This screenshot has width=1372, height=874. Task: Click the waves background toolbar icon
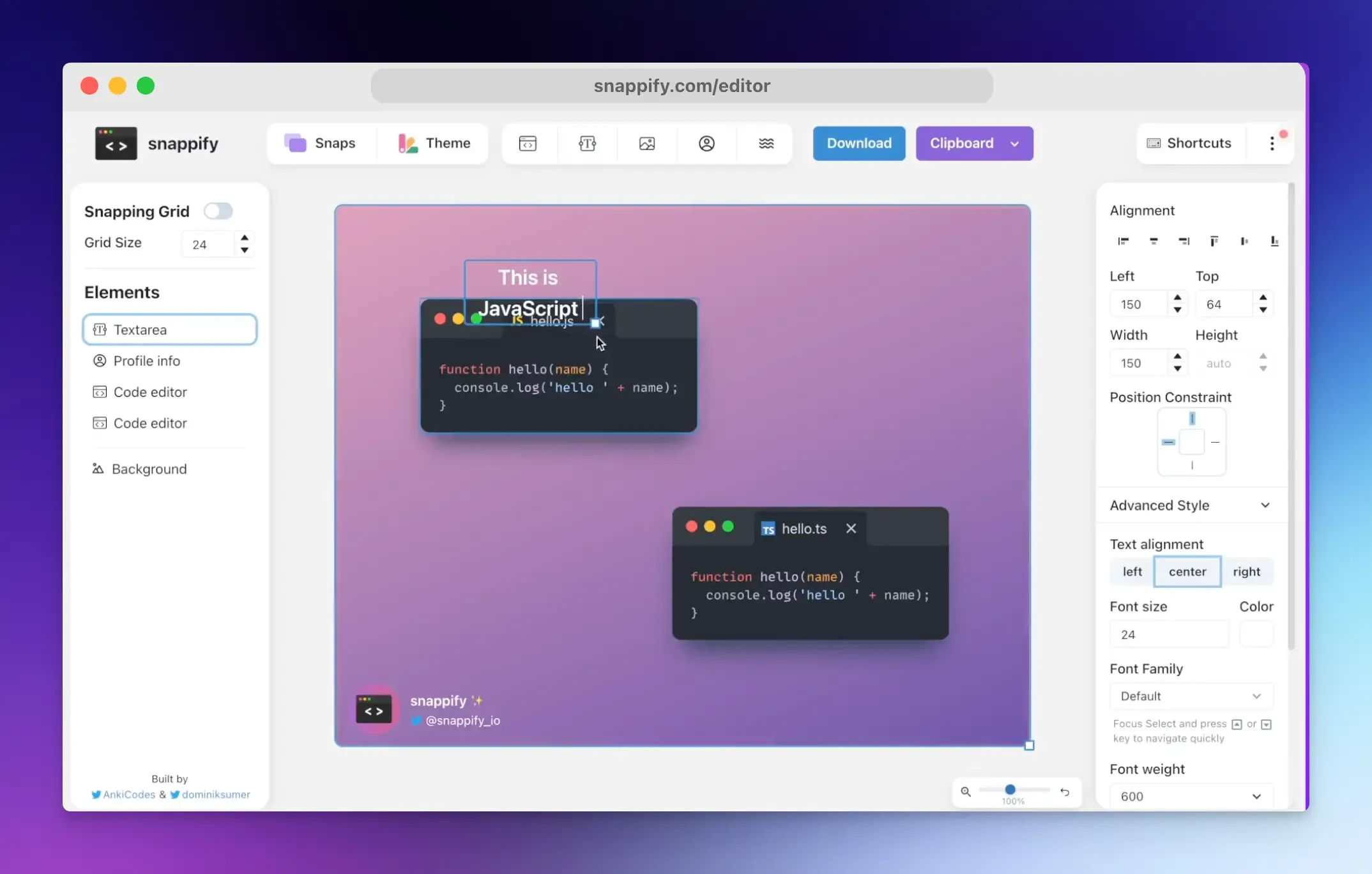[766, 143]
